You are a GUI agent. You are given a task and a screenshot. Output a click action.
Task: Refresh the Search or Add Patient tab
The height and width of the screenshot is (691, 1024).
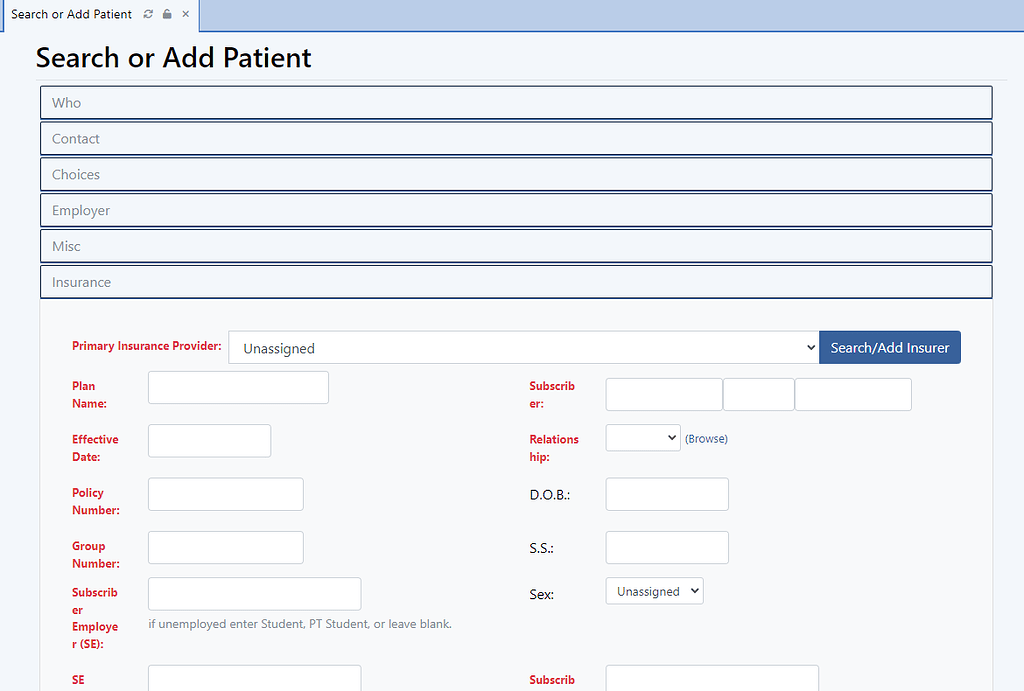tap(148, 14)
